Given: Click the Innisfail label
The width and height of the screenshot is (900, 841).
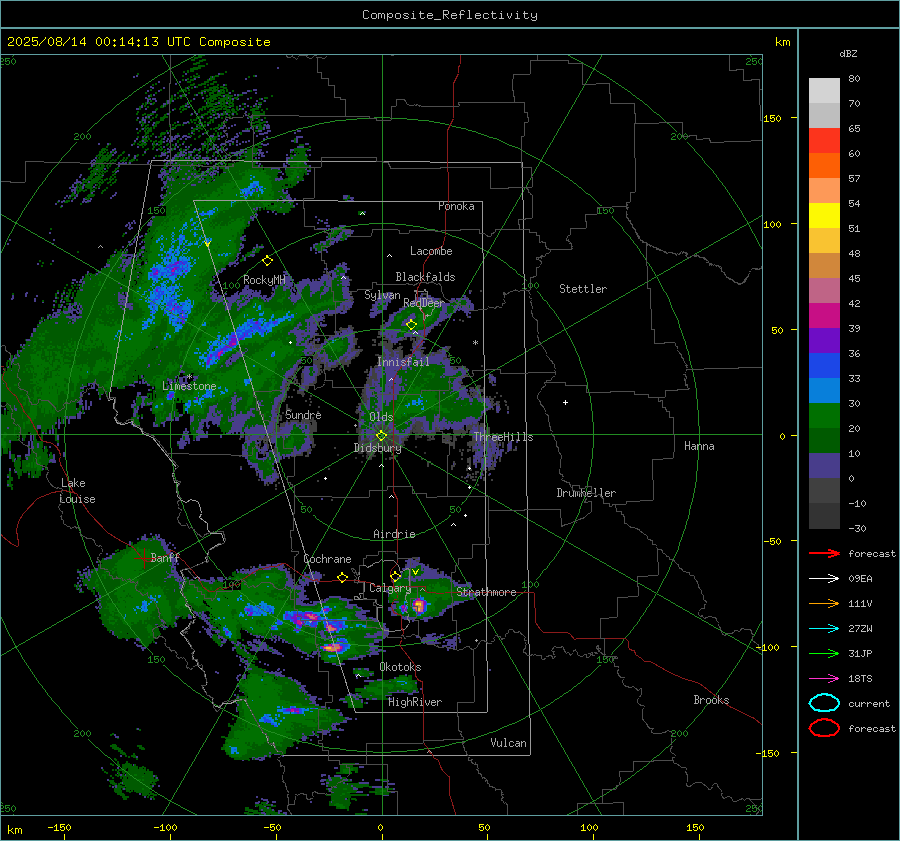Looking at the screenshot, I should (x=403, y=362).
